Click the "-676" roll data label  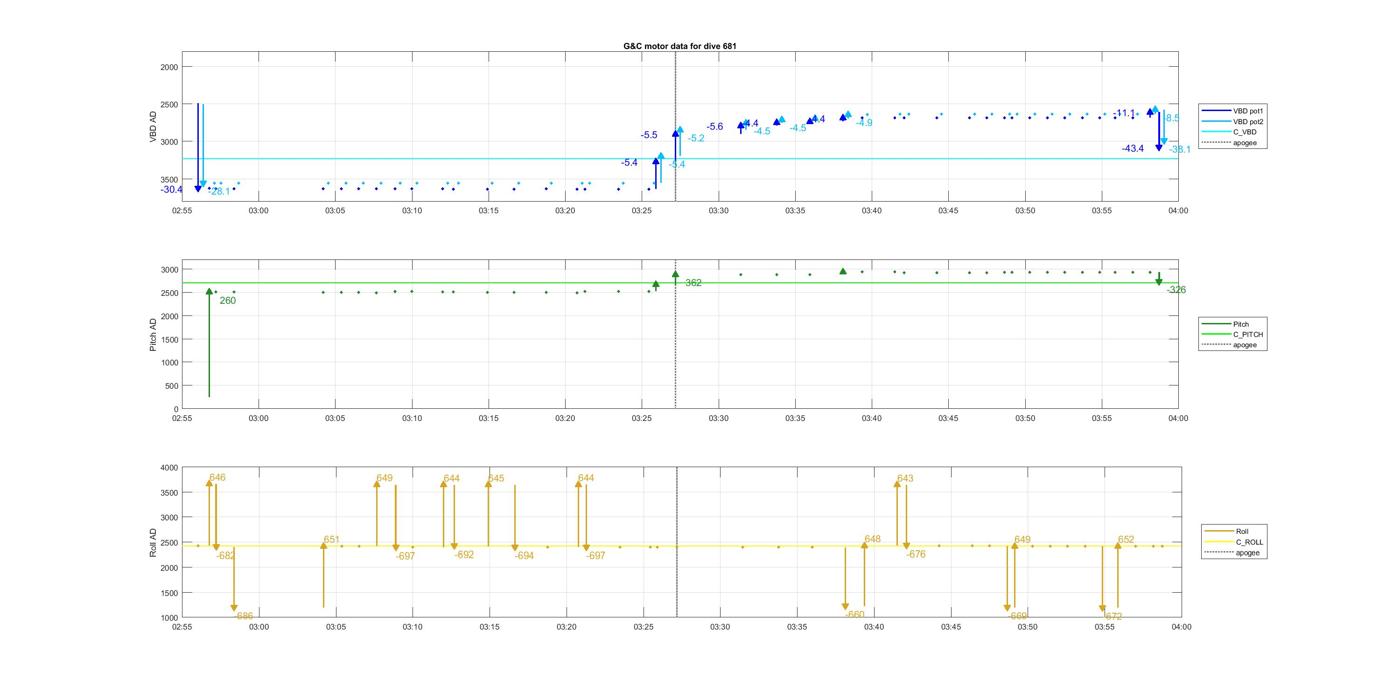916,555
